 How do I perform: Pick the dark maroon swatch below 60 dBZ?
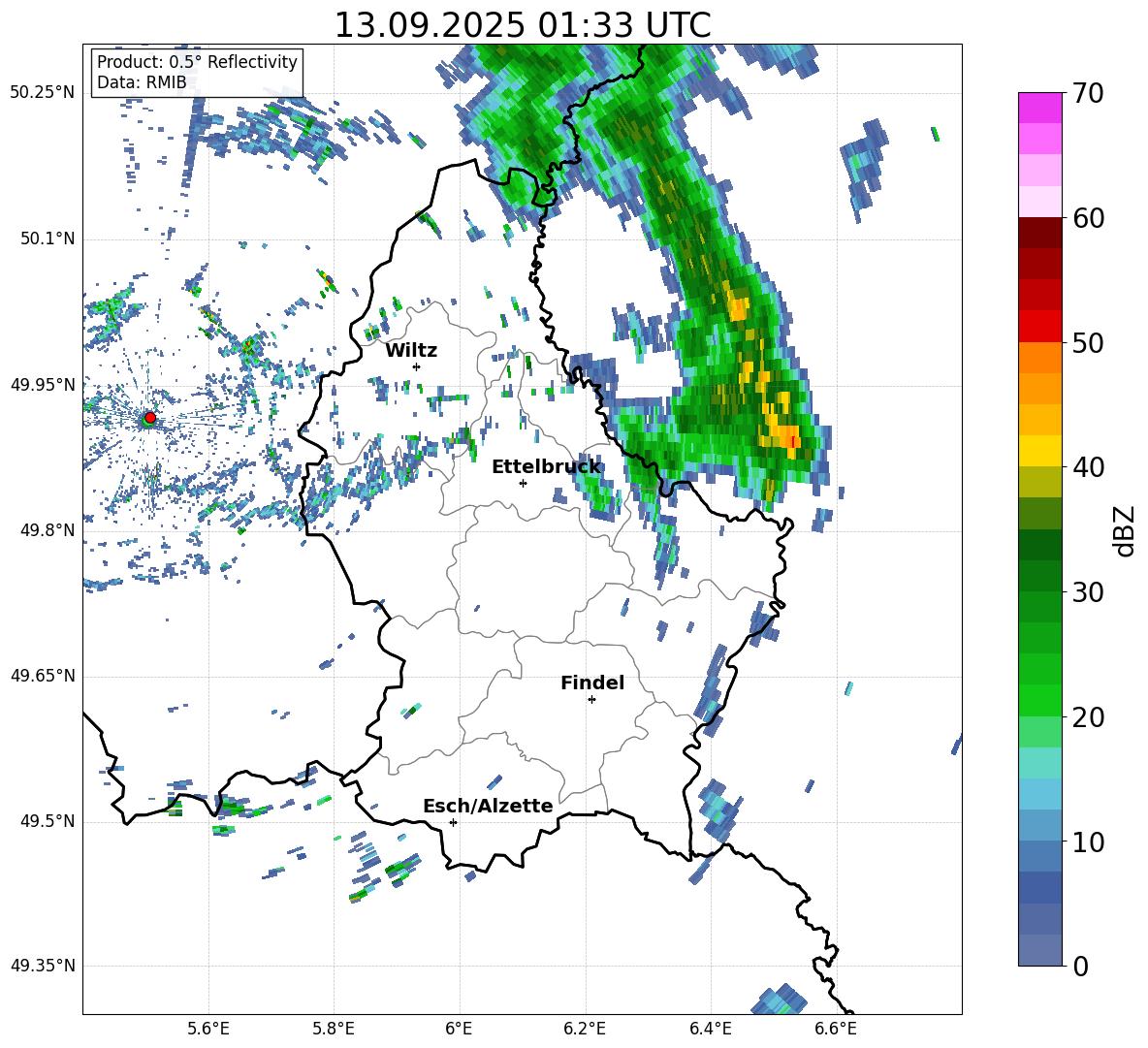pyautogui.click(x=1039, y=233)
